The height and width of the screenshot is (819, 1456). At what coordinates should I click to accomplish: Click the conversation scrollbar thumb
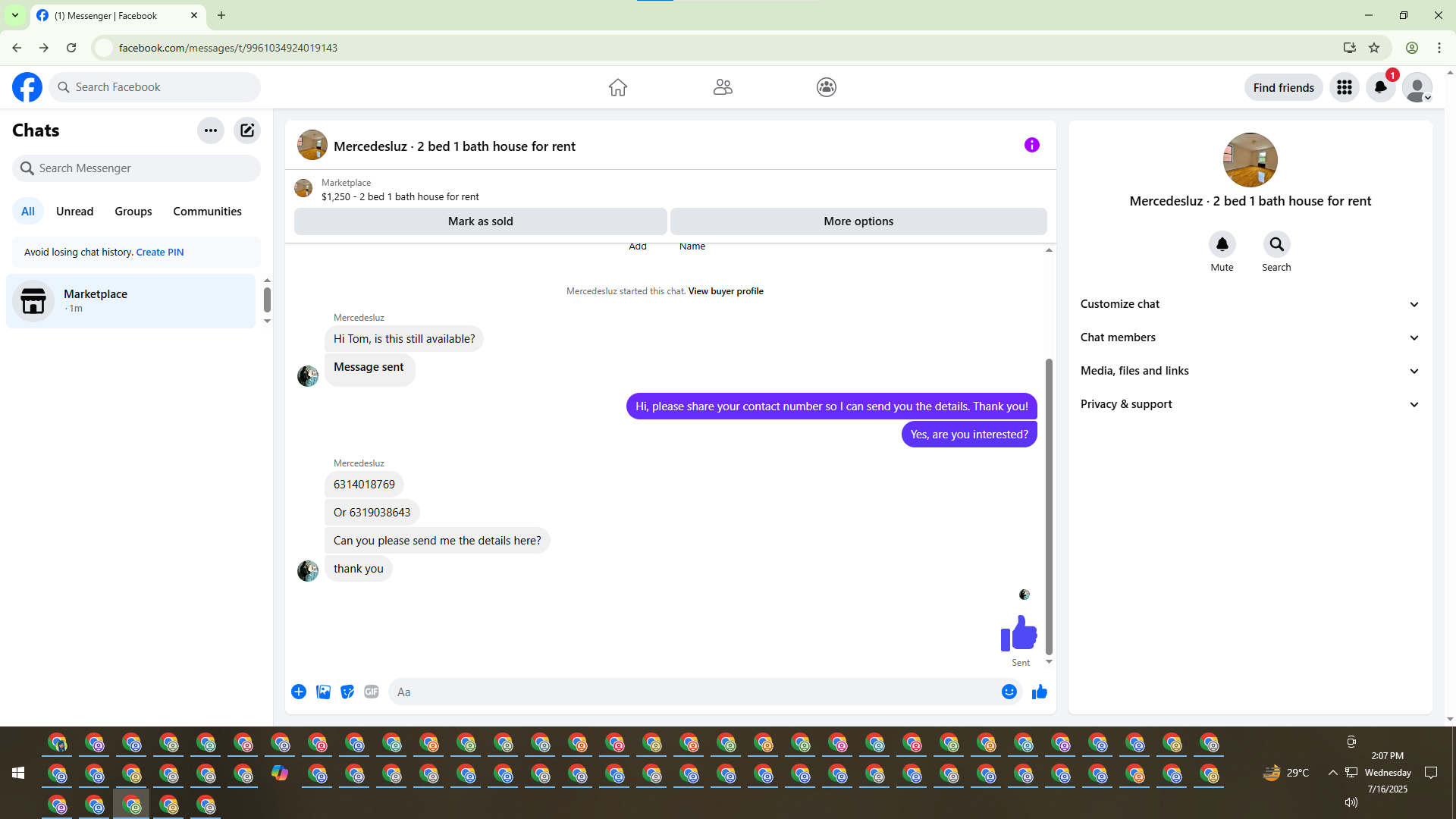pyautogui.click(x=1050, y=507)
